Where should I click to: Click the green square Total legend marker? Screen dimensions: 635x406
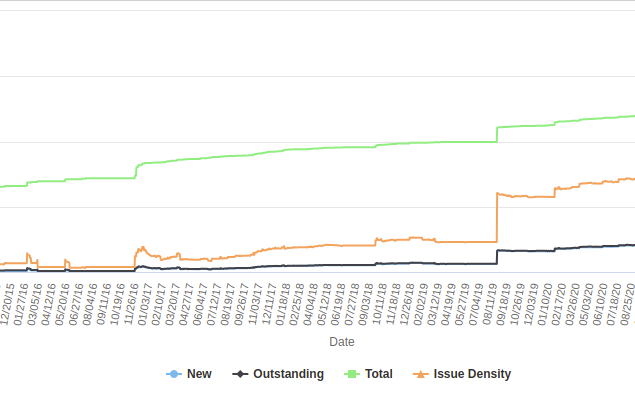click(x=352, y=374)
